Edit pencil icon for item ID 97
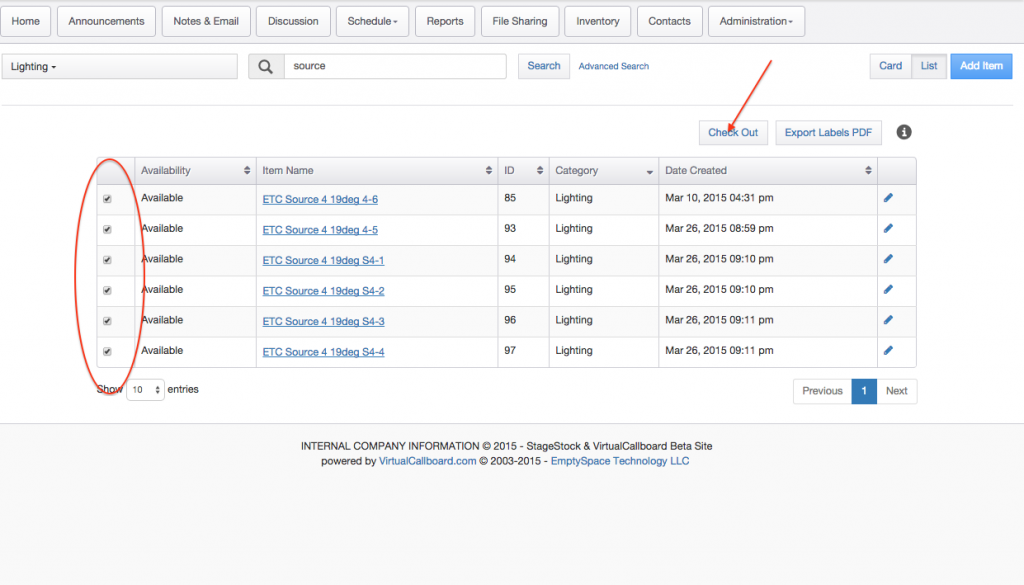Screen dimensions: 1024x585 (x=888, y=351)
